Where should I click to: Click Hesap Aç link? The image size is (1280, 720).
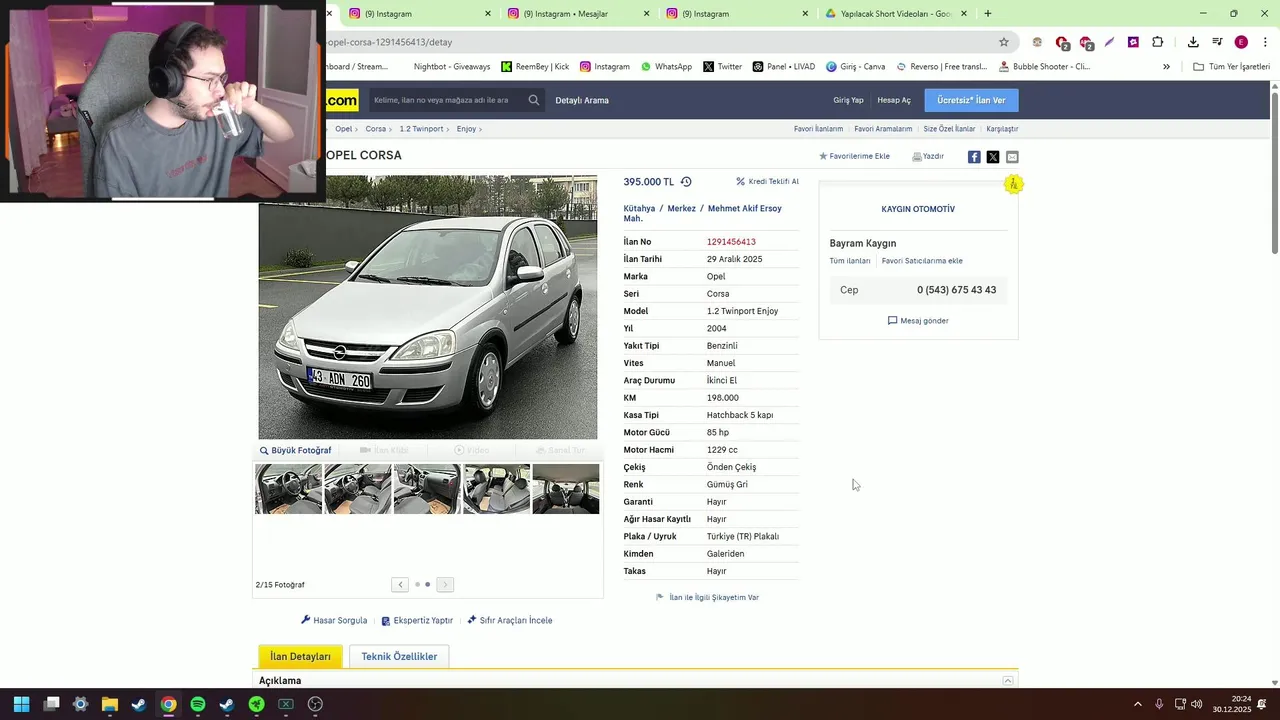click(x=894, y=100)
